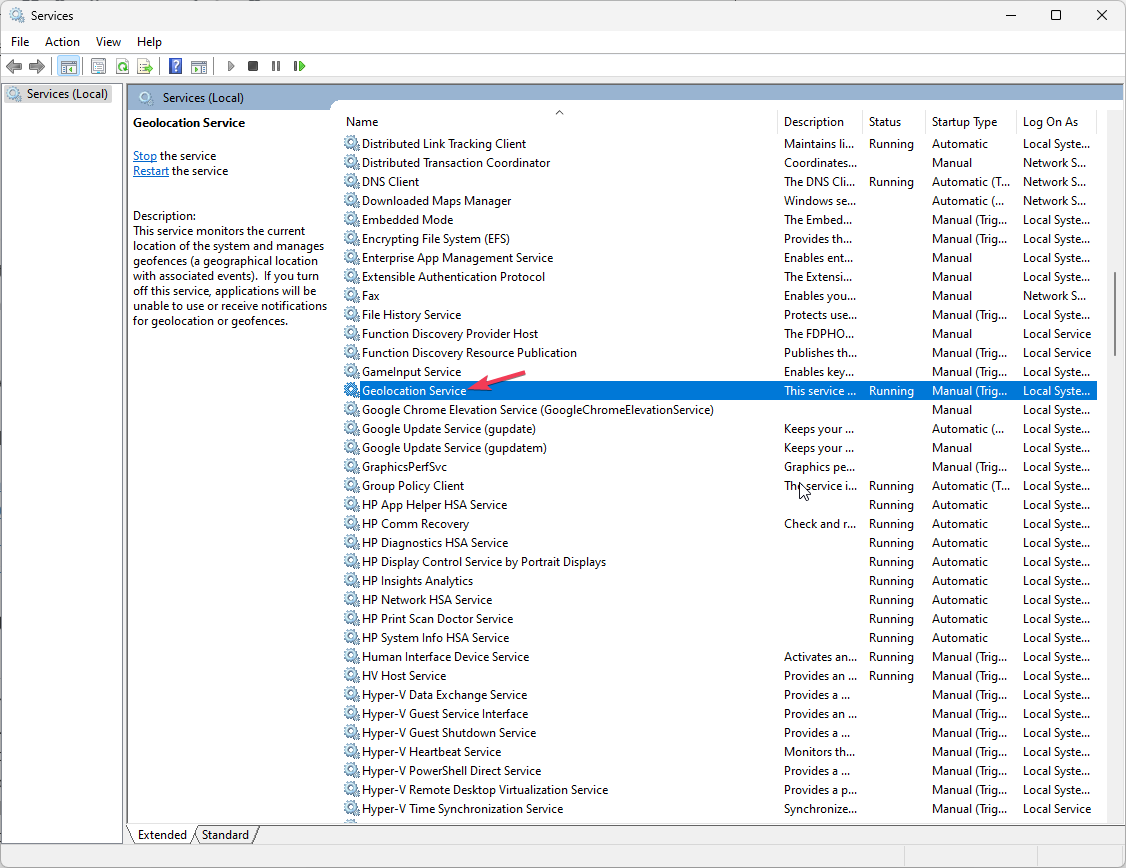Click the Restart the service link
The height and width of the screenshot is (868, 1126).
[x=151, y=171]
